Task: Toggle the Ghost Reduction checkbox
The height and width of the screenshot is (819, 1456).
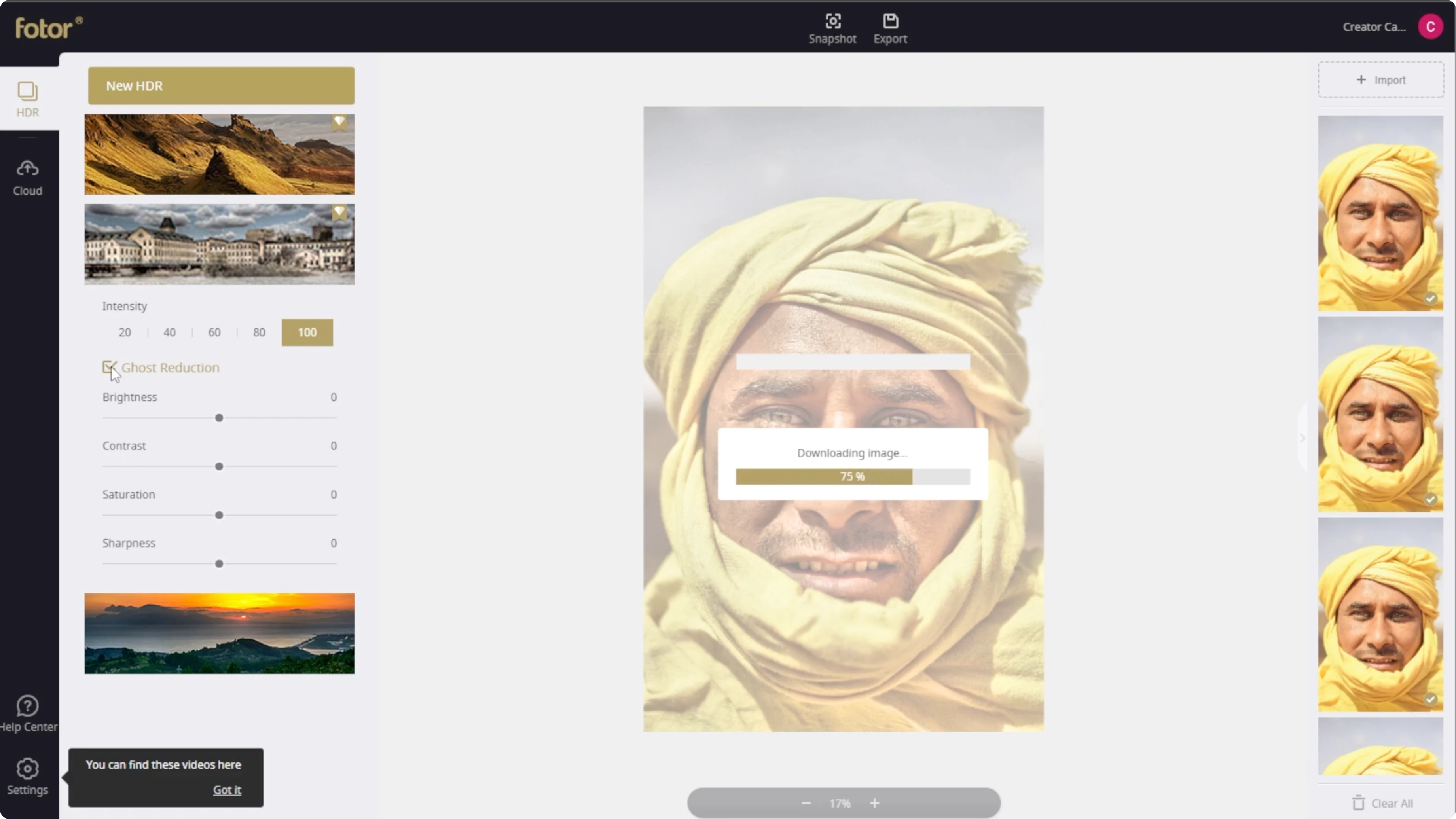Action: (x=109, y=368)
